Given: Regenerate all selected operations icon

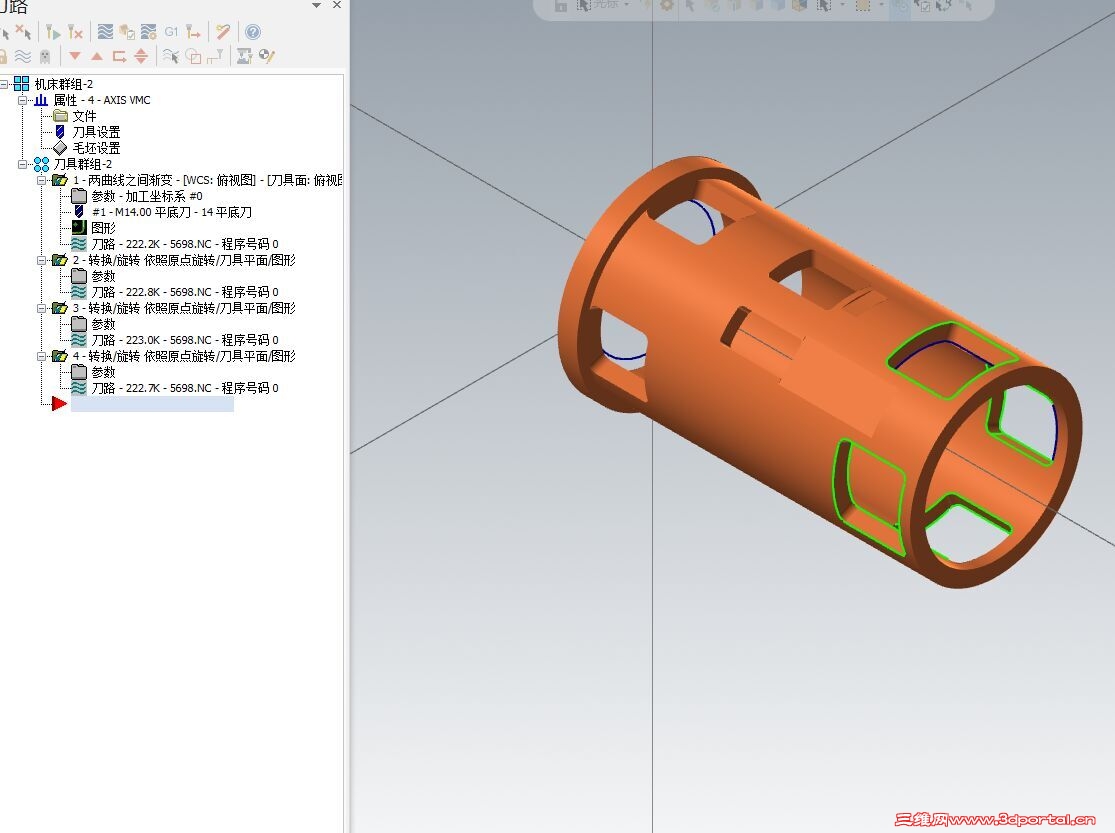Looking at the screenshot, I should coord(53,32).
